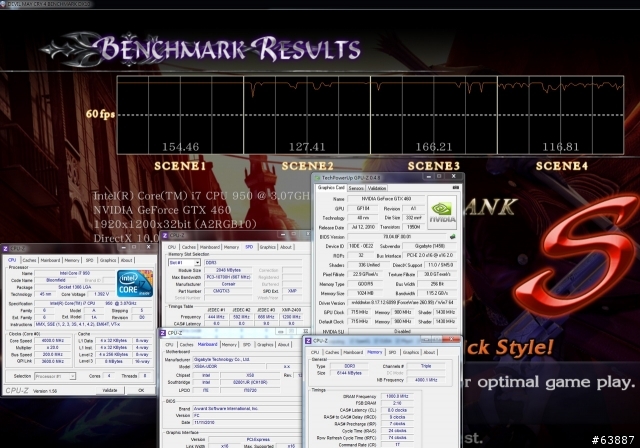Switch to Validation tab in GPU-Z

coord(376,188)
